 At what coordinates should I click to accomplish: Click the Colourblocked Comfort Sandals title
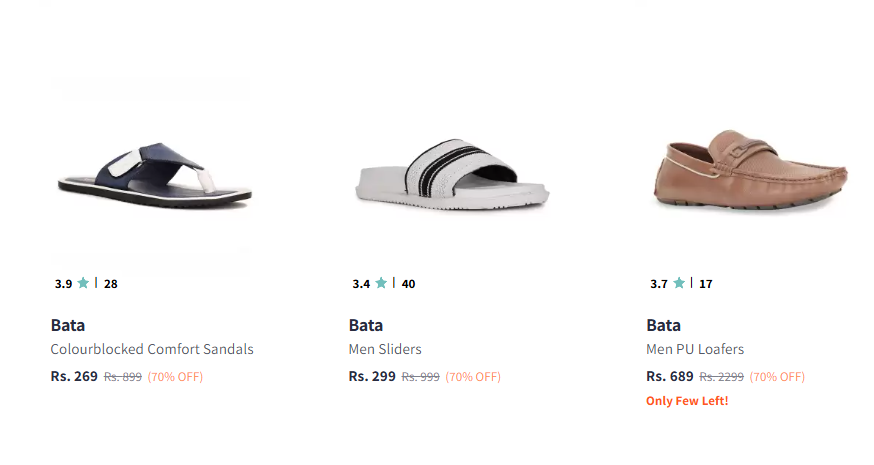click(152, 350)
